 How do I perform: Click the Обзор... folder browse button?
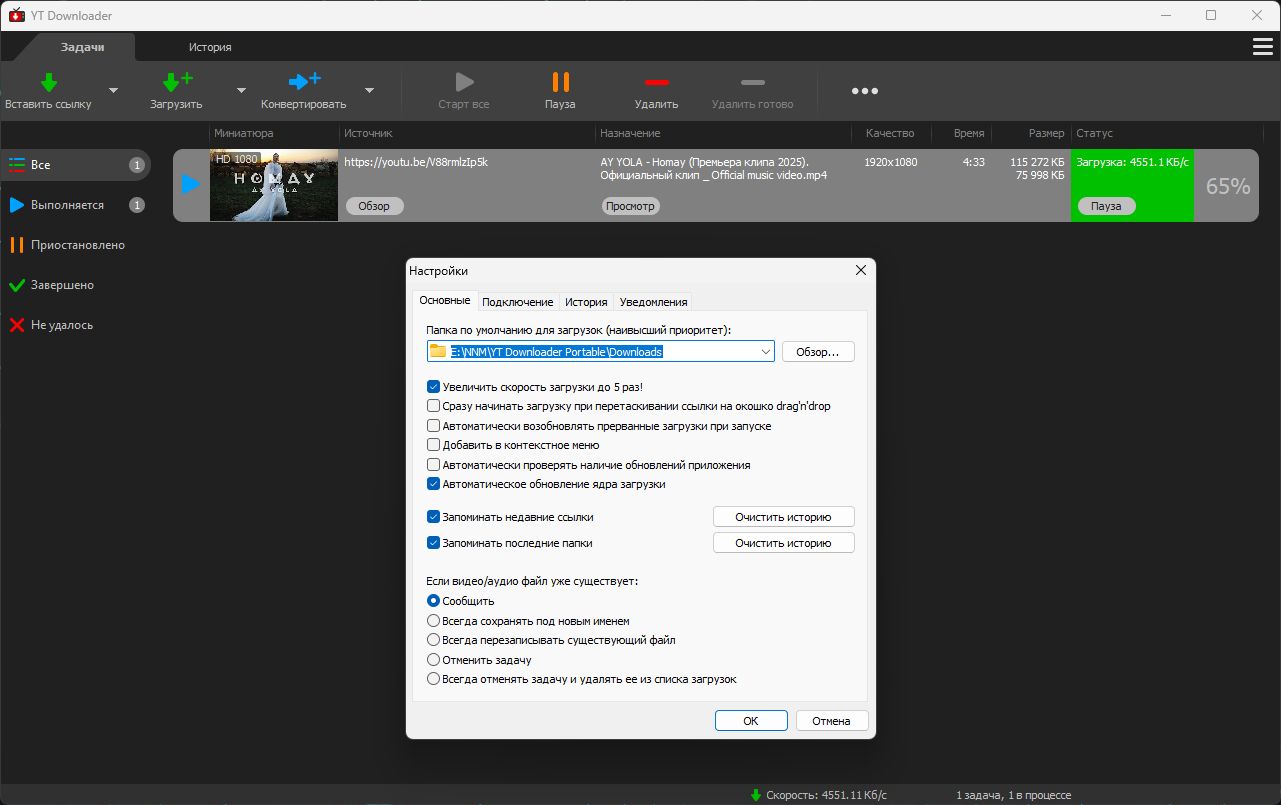click(818, 352)
